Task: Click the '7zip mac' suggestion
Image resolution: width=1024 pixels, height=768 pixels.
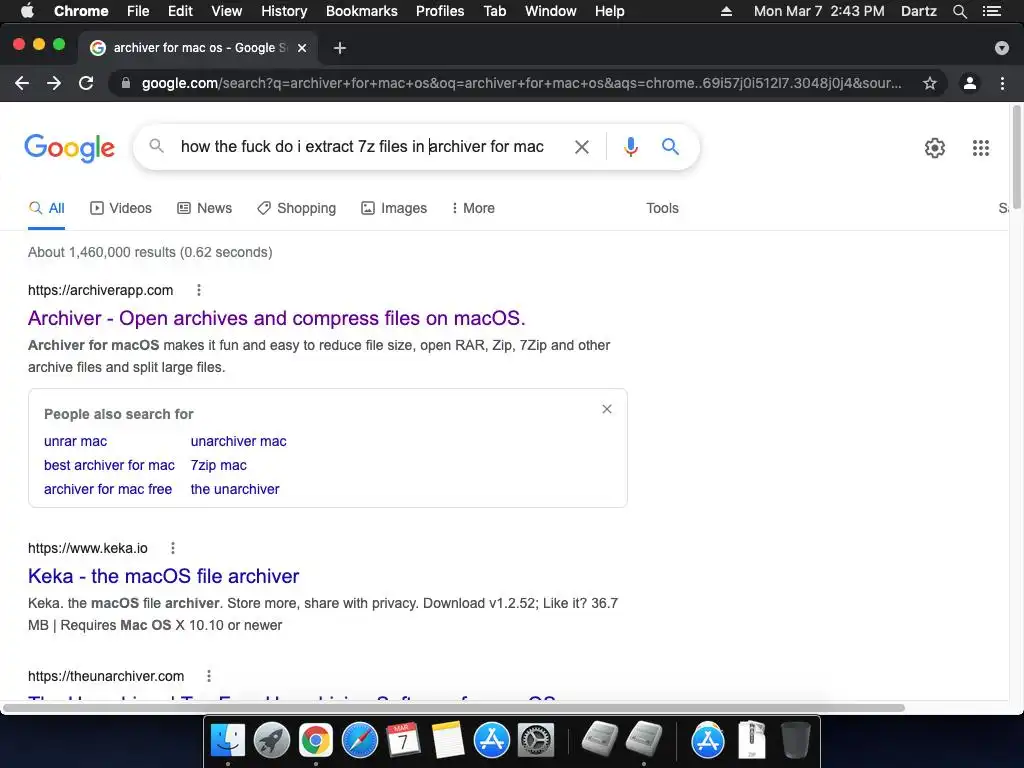Action: (219, 466)
